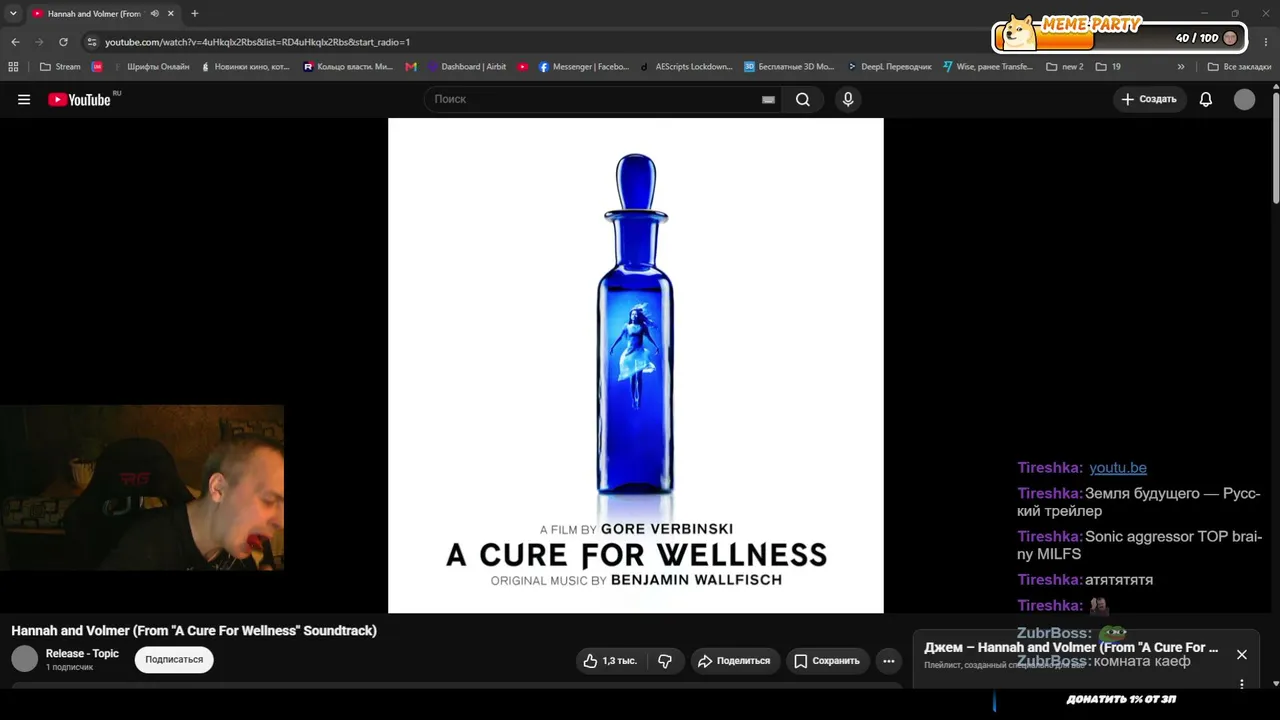Open the Wise bookmark

click(988, 67)
